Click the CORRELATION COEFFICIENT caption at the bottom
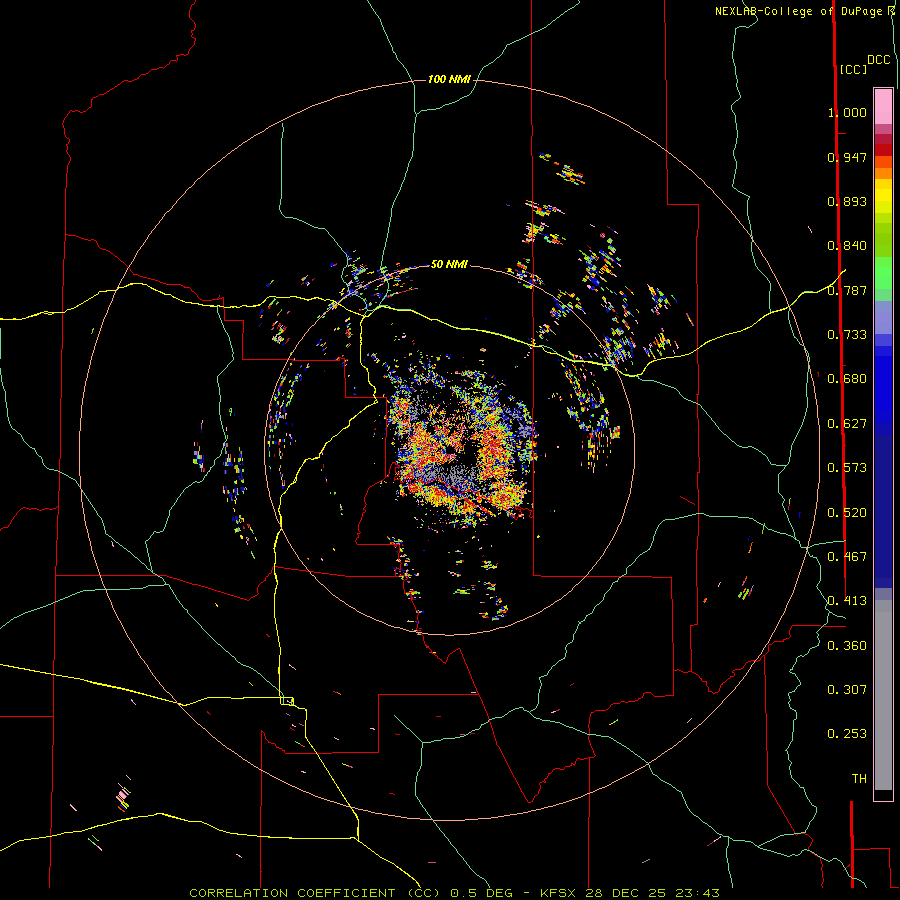 (455, 893)
